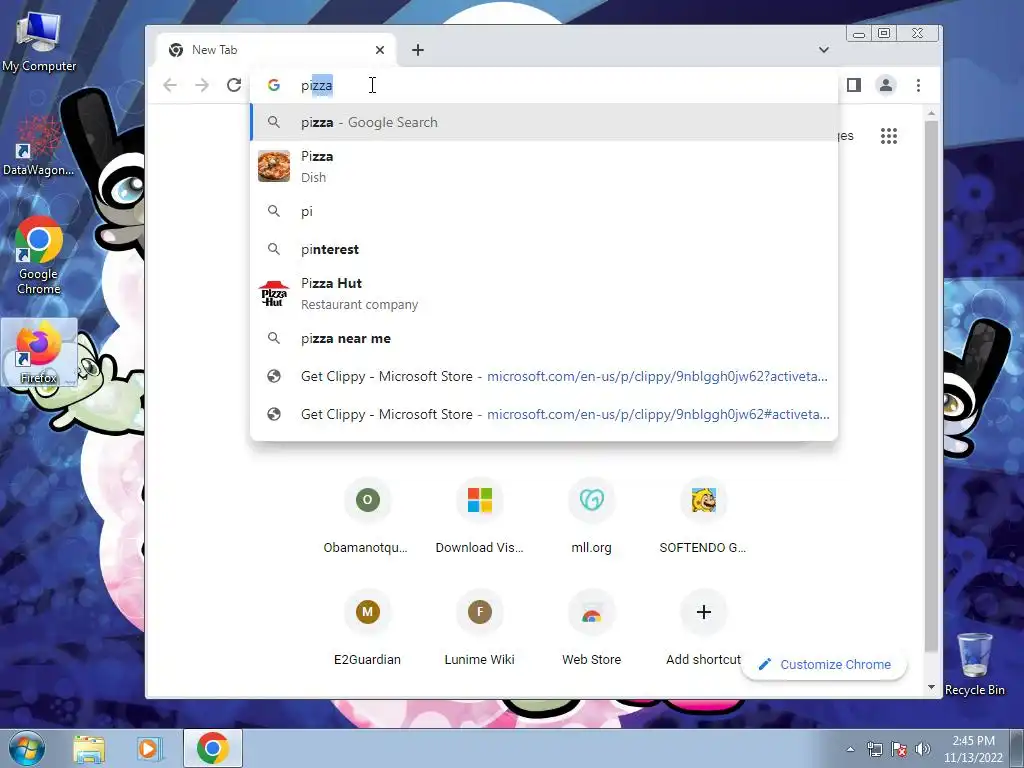Go back using Chrome's back arrow

[170, 85]
